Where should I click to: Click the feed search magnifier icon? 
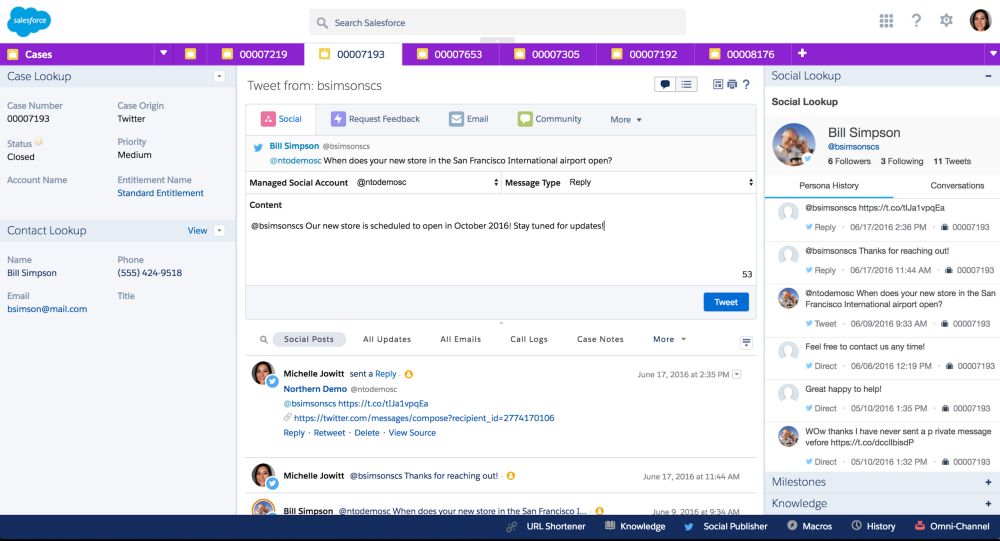click(x=263, y=339)
